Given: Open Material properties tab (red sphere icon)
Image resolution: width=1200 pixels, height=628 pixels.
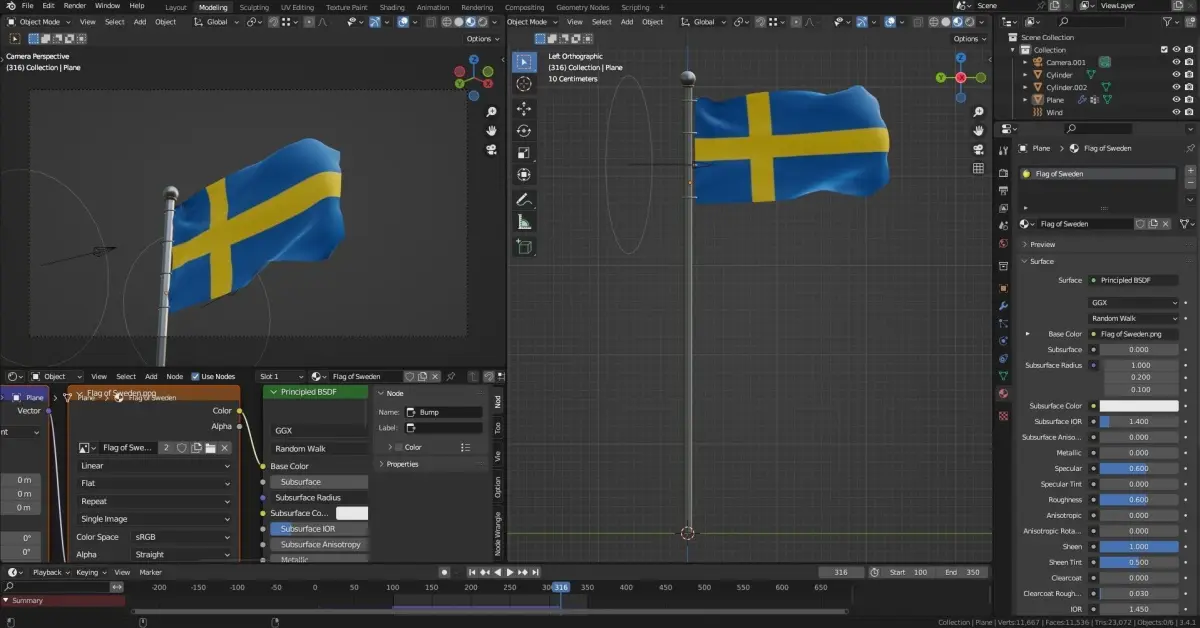Looking at the screenshot, I should tap(1003, 393).
